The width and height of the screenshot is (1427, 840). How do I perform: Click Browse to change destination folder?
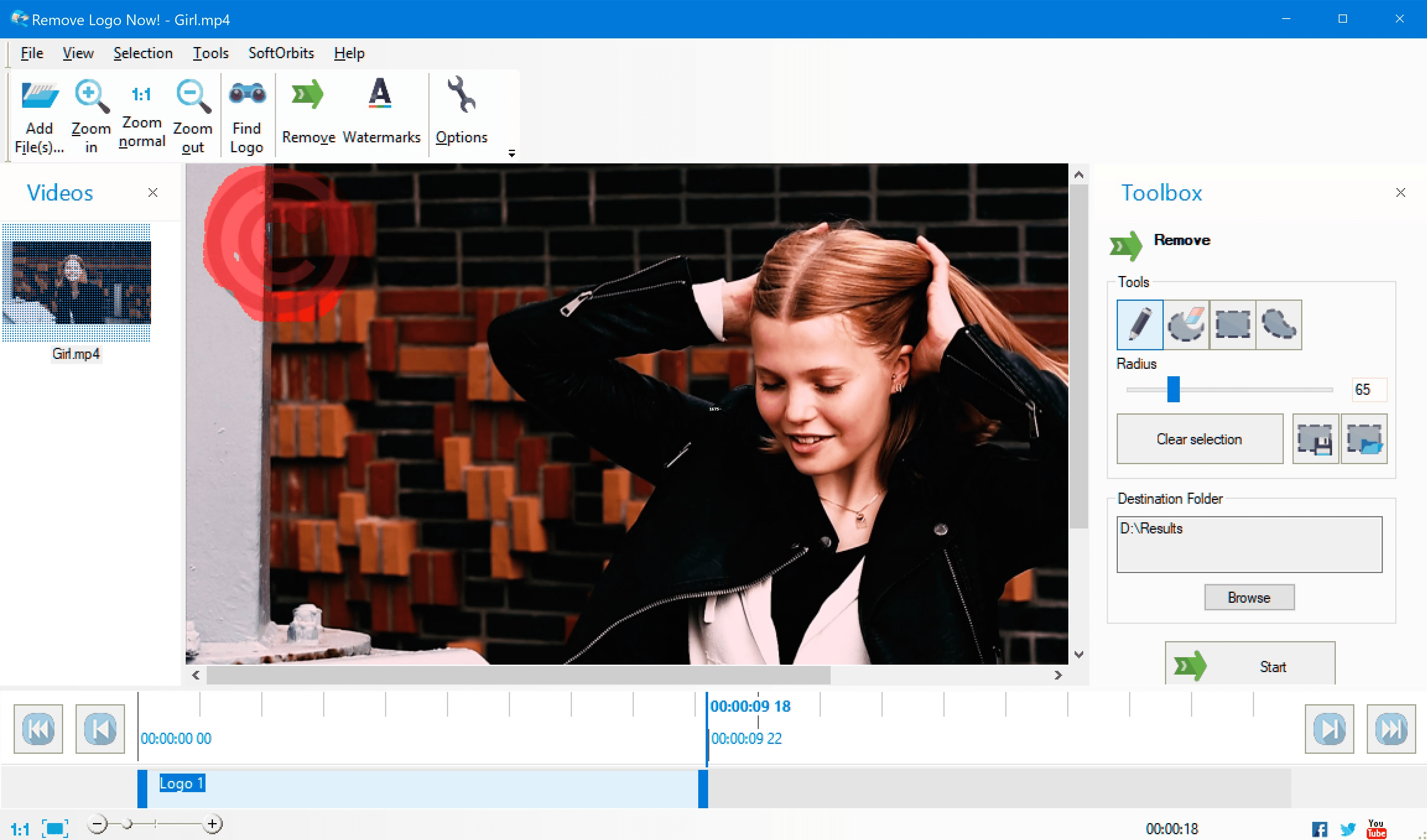click(x=1249, y=597)
